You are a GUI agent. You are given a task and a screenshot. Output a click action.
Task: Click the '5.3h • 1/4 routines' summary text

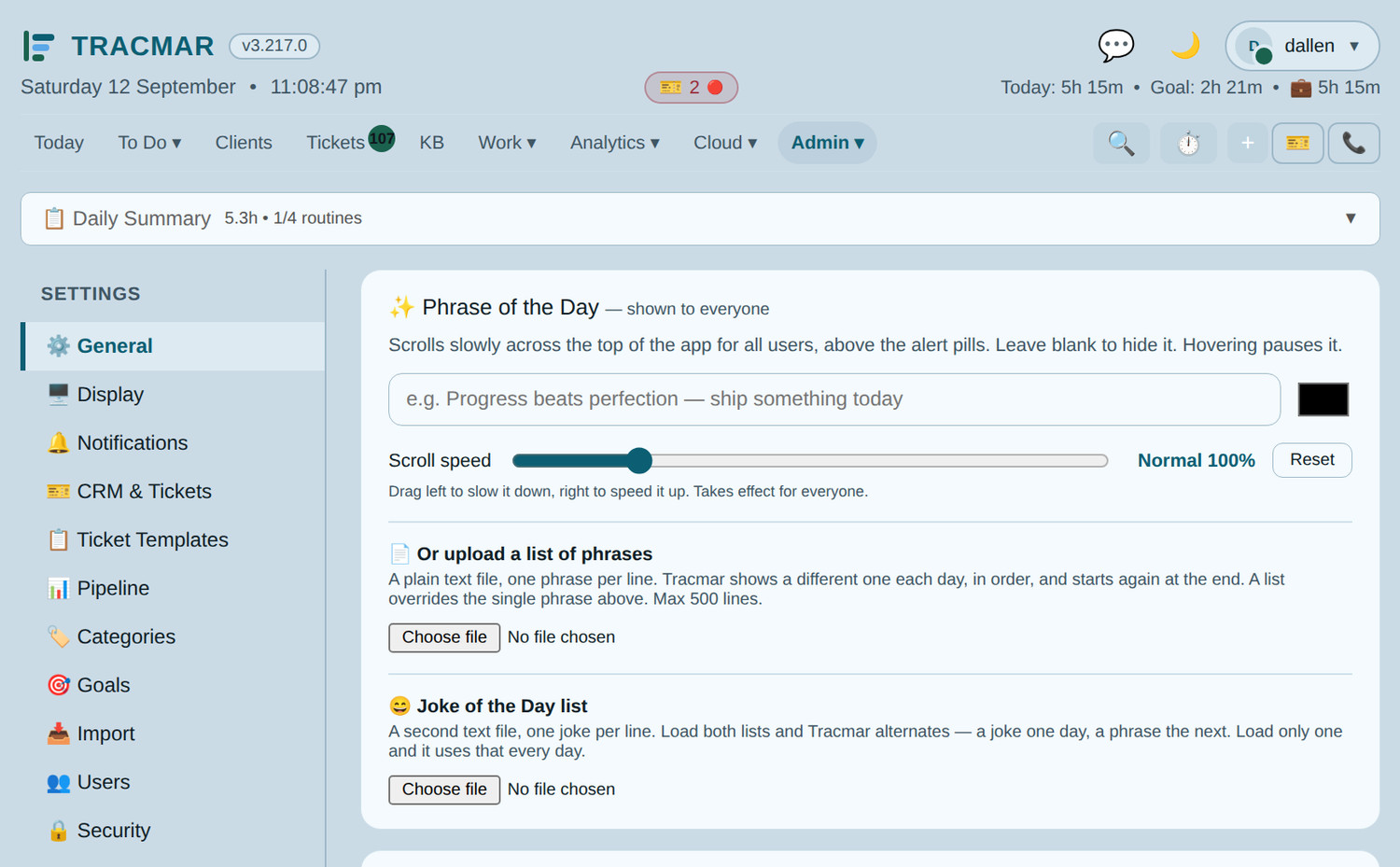pos(293,218)
